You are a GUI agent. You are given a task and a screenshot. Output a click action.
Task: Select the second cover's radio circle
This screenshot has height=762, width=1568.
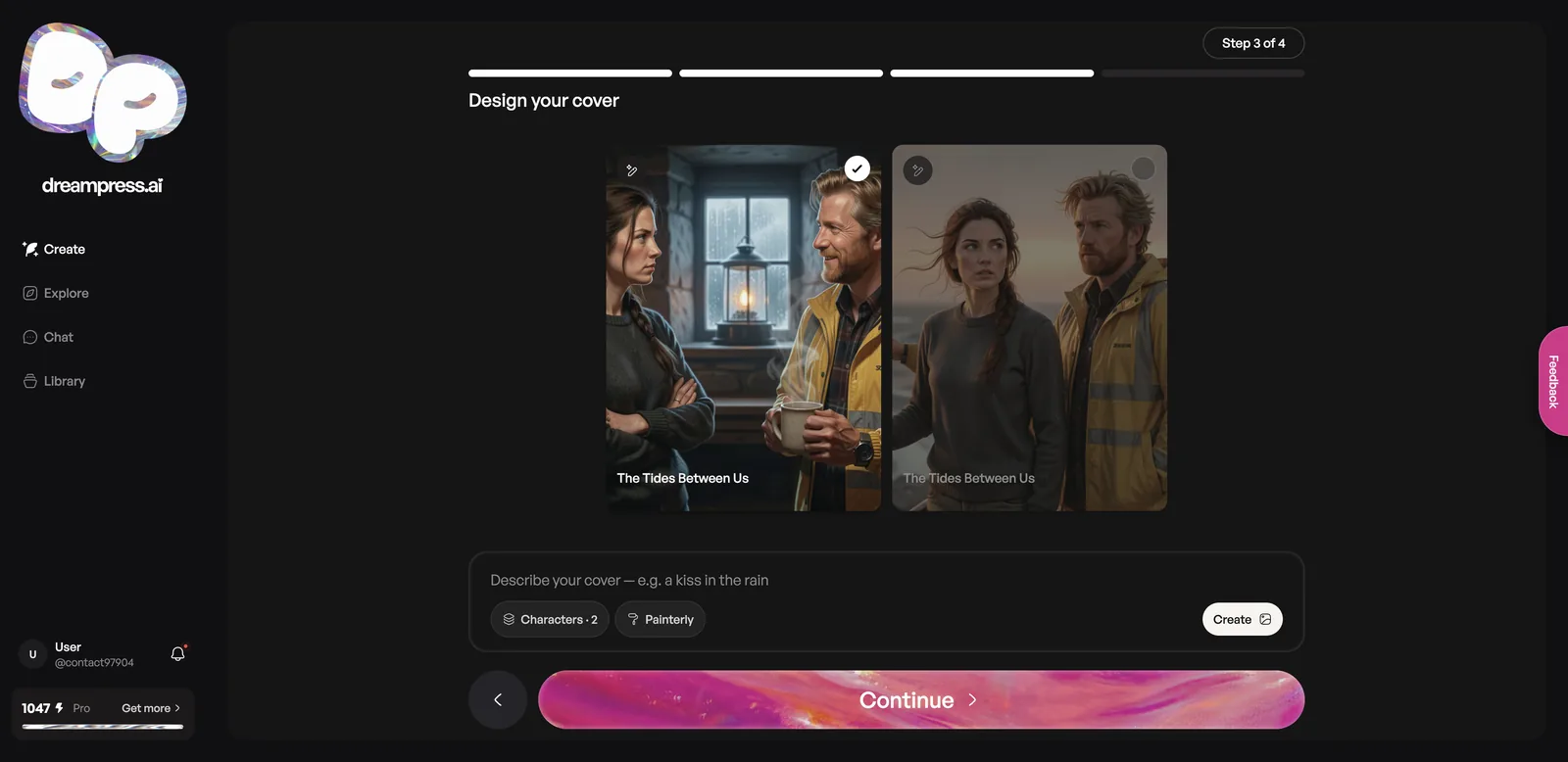(x=1144, y=168)
